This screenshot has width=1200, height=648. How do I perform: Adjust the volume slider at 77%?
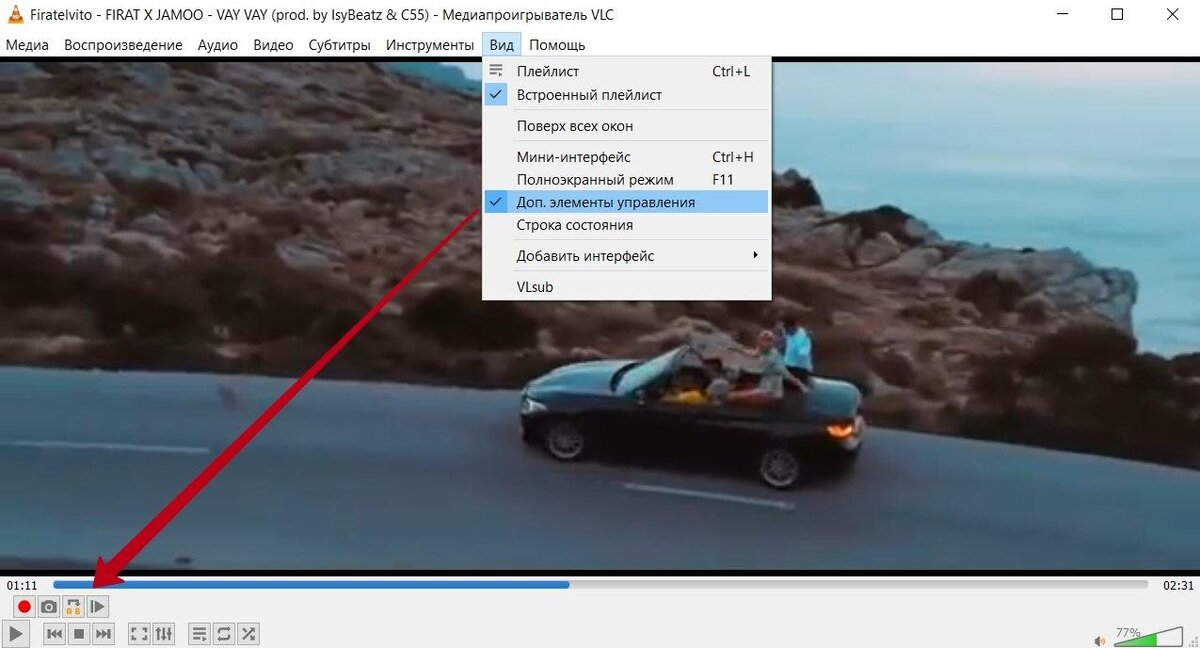1148,637
